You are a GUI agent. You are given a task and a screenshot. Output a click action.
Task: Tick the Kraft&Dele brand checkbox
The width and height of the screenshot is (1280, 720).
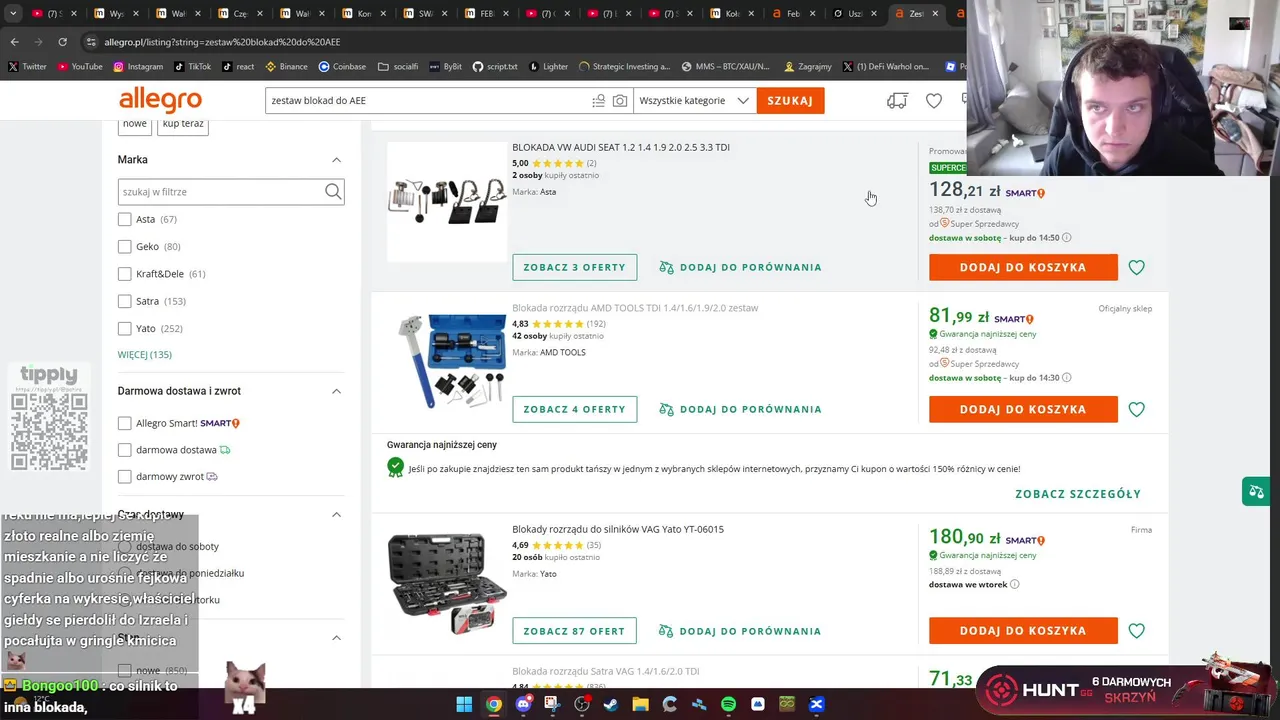(124, 274)
